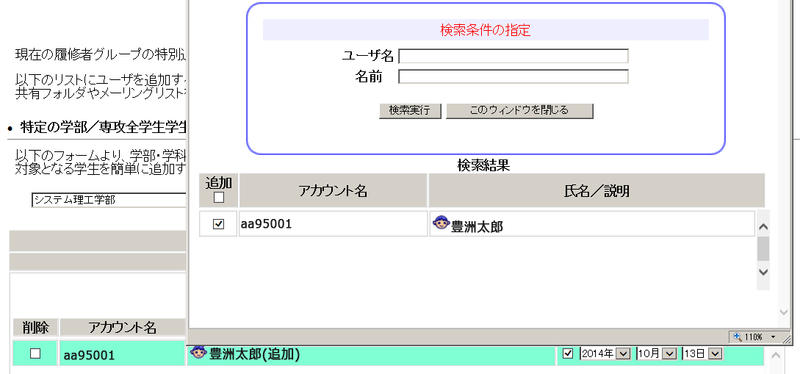The image size is (800, 374).
Task: Click the ユーザ名 search text field
Action: click(513, 56)
